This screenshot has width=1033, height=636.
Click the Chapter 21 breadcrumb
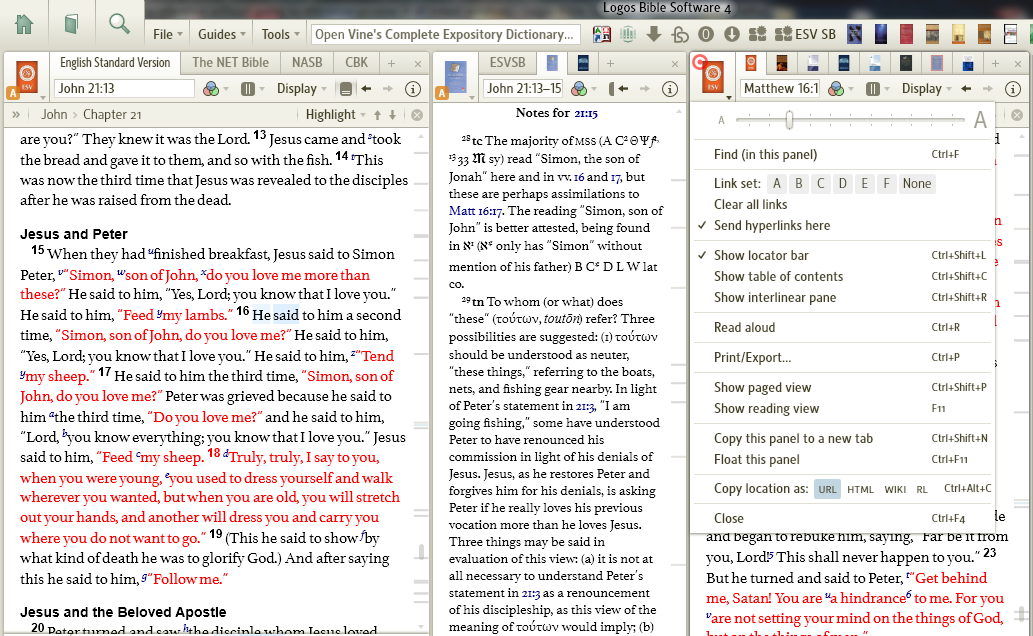click(x=112, y=115)
